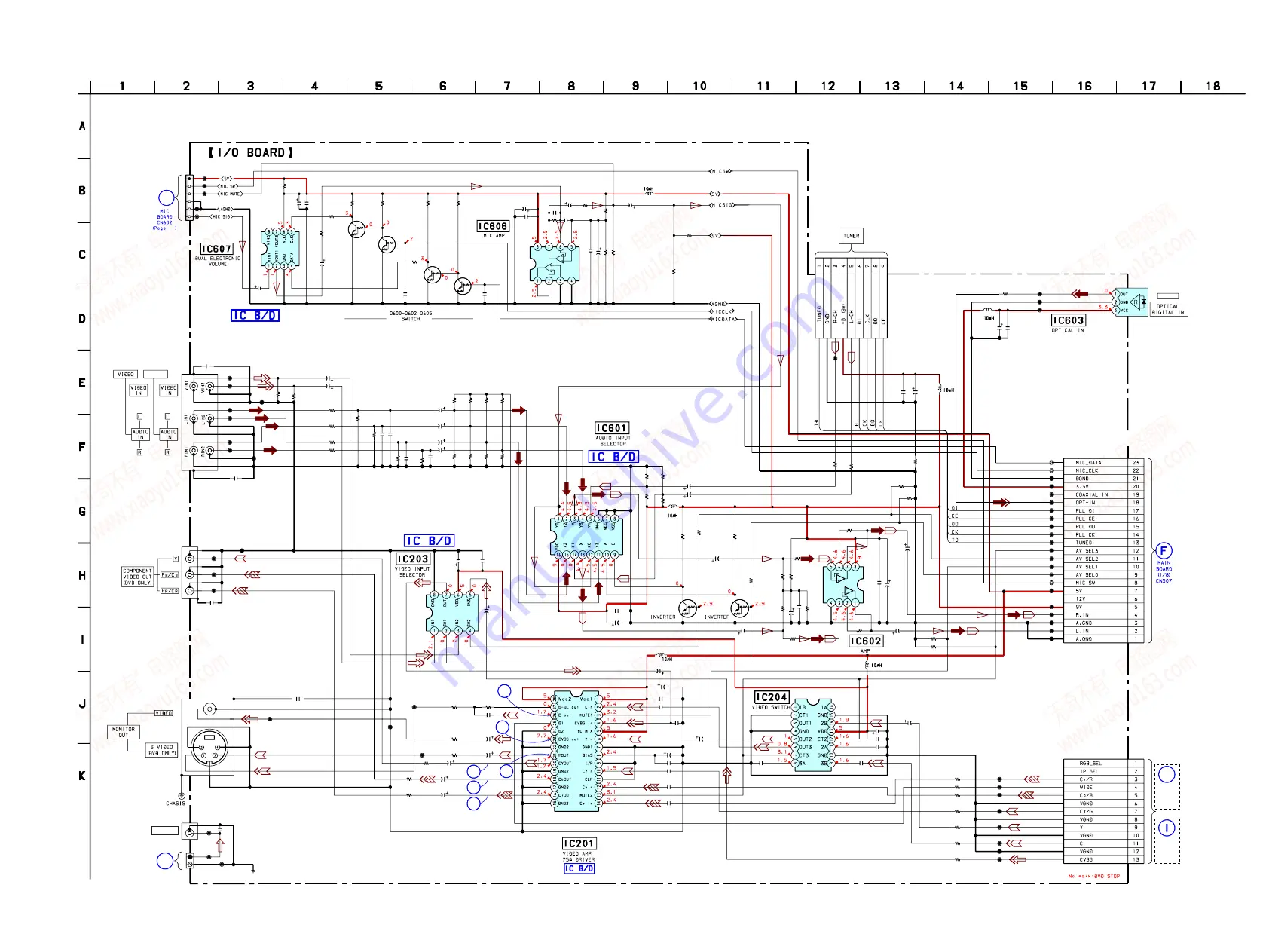This screenshot has width=1266, height=952.
Task: Click the left INVERTER transistor symbol
Action: [687, 608]
